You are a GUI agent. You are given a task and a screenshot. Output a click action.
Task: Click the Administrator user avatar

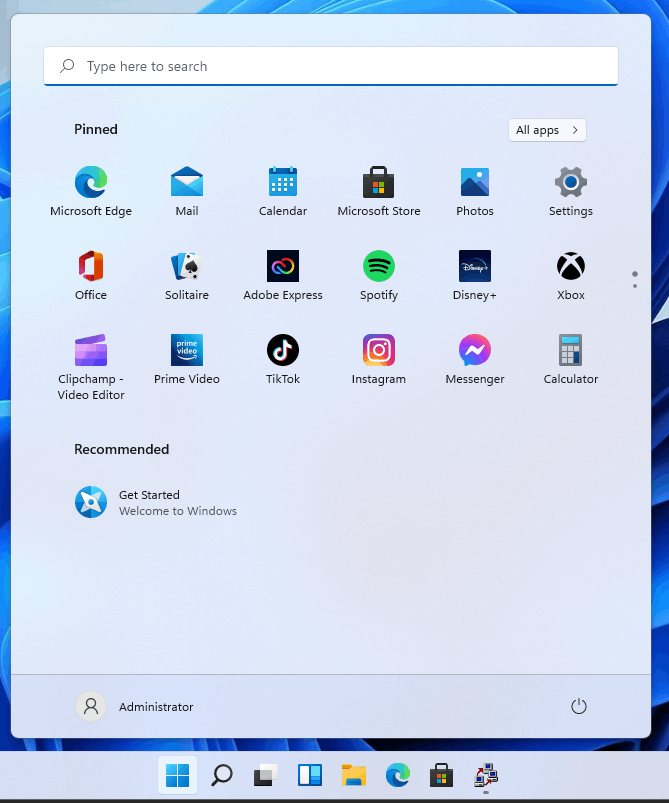click(x=91, y=706)
